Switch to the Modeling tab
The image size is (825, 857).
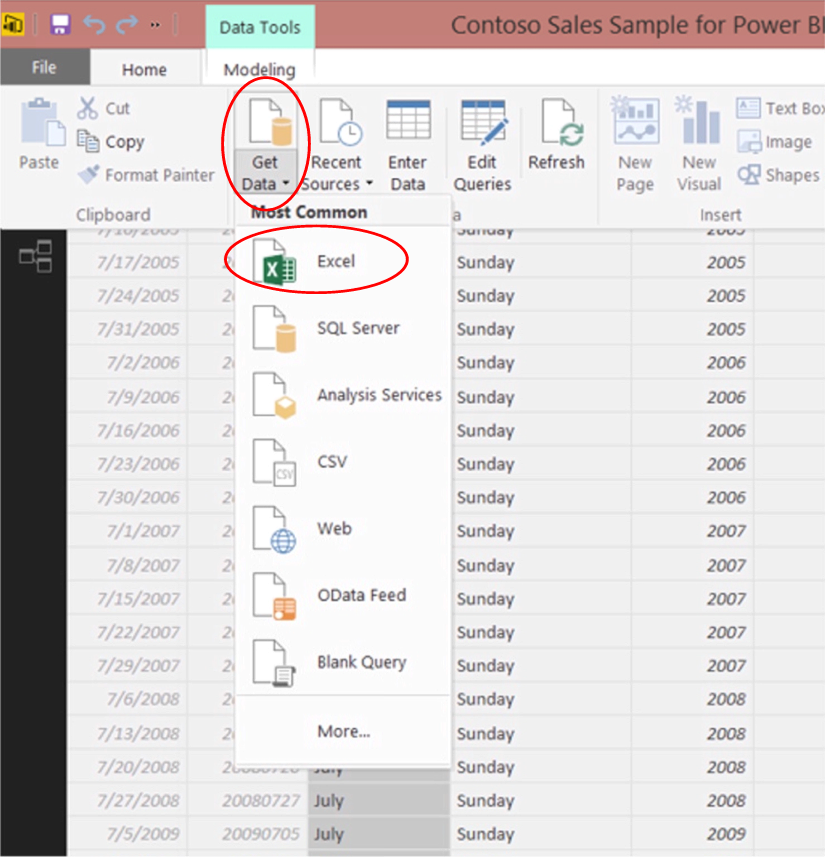pyautogui.click(x=259, y=70)
